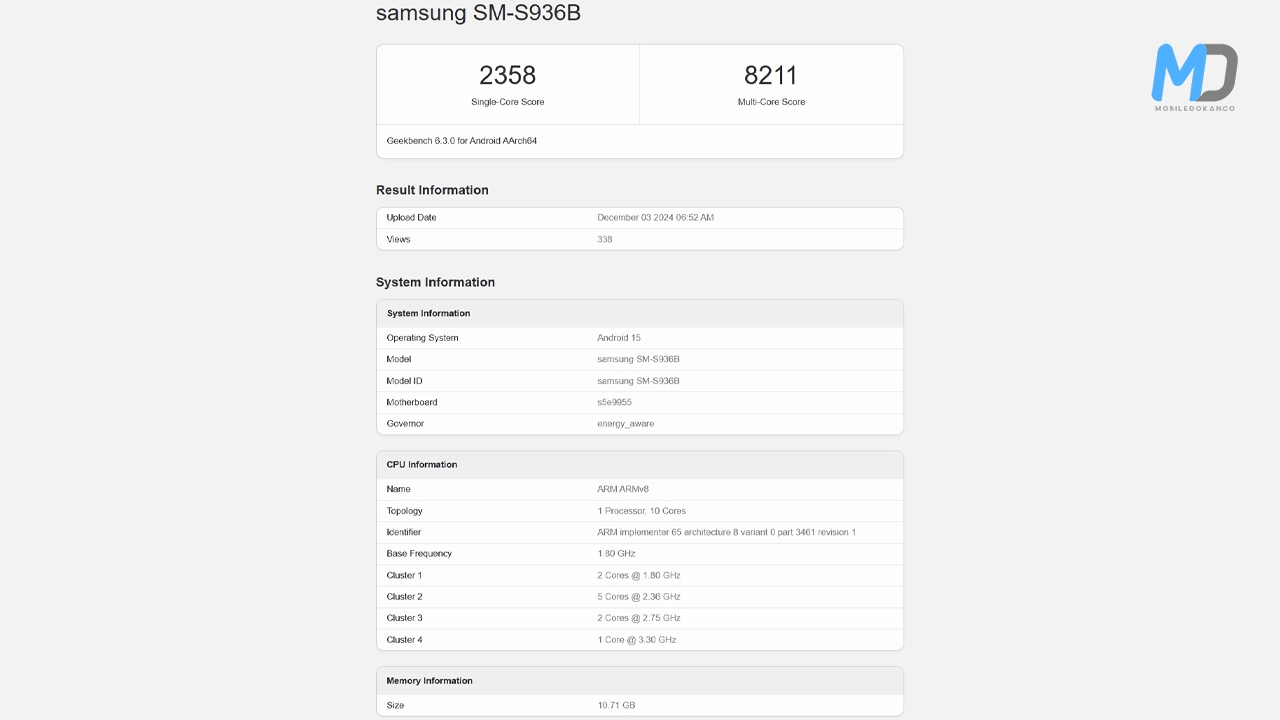Click the Memory Information table header
The image size is (1280, 720).
coord(430,681)
